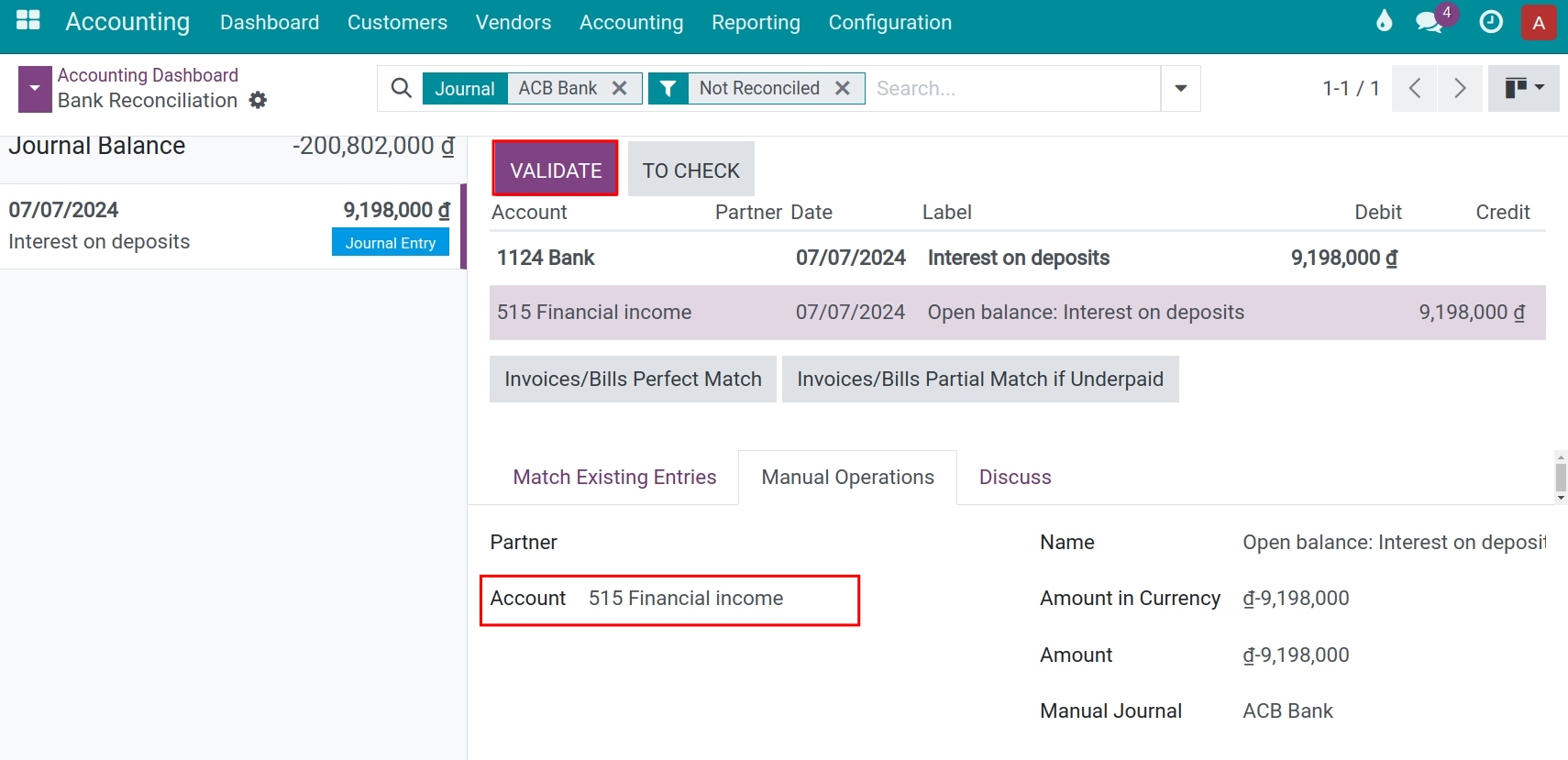The height and width of the screenshot is (760, 1568).
Task: Click the Accounting Dashboard breadcrumb link
Action: (148, 75)
